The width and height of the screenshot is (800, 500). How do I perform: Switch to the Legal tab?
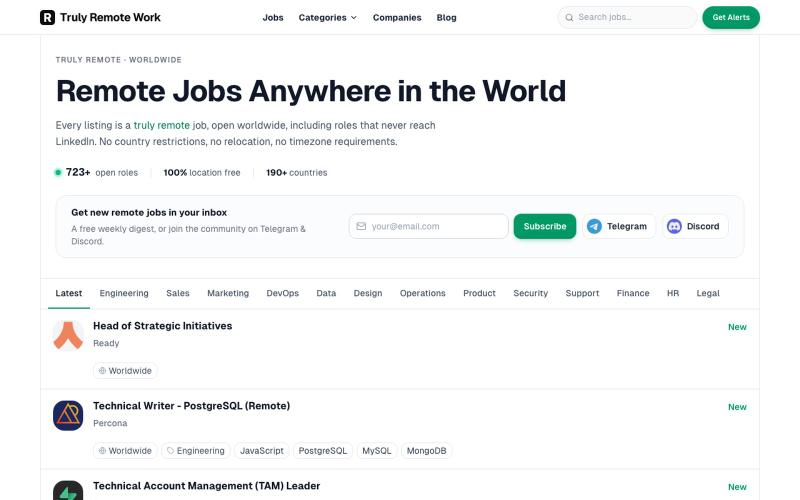(708, 293)
